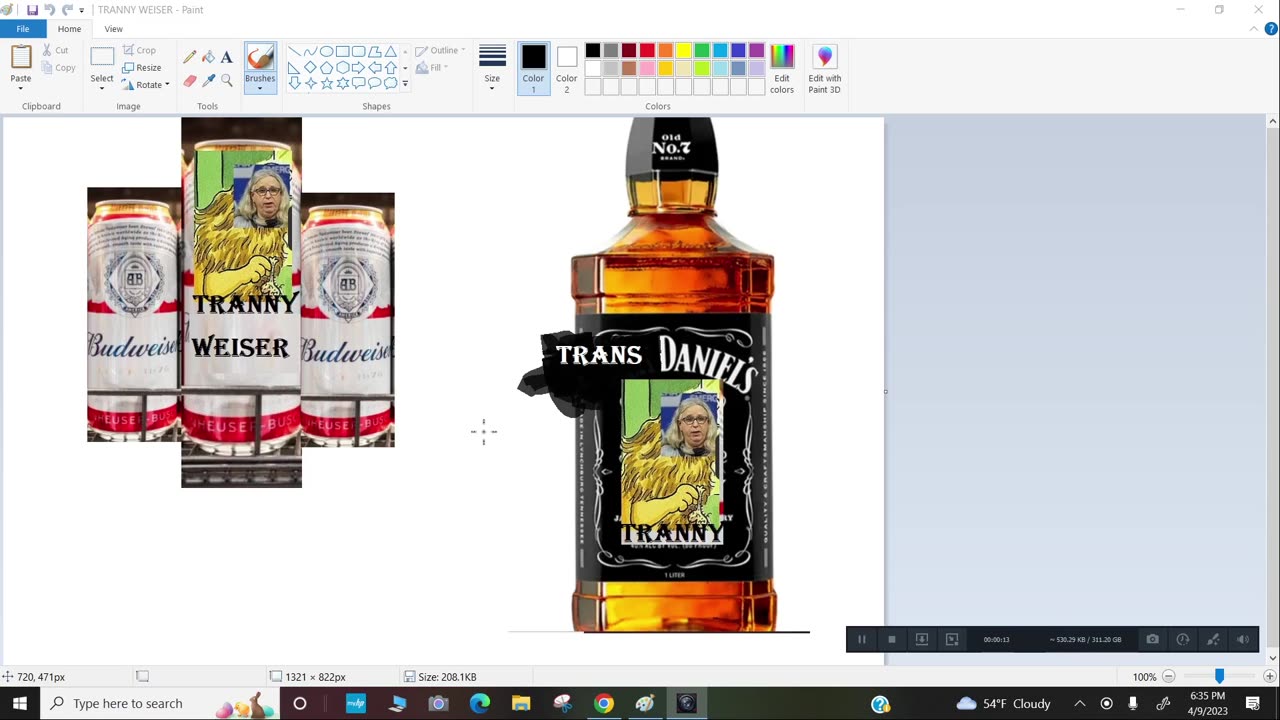Open the Select dropdown arrow
The width and height of the screenshot is (1280, 720).
point(102,88)
